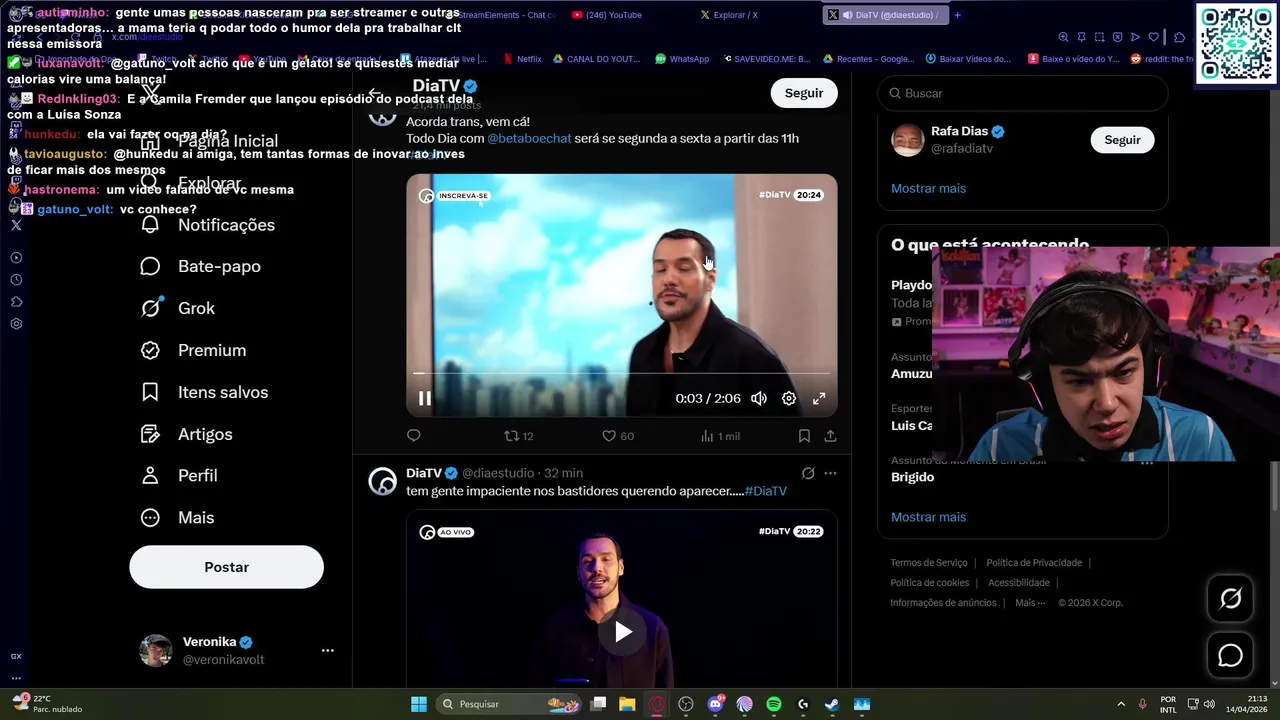Like the post with 60 likes
1280x720 pixels.
point(618,436)
